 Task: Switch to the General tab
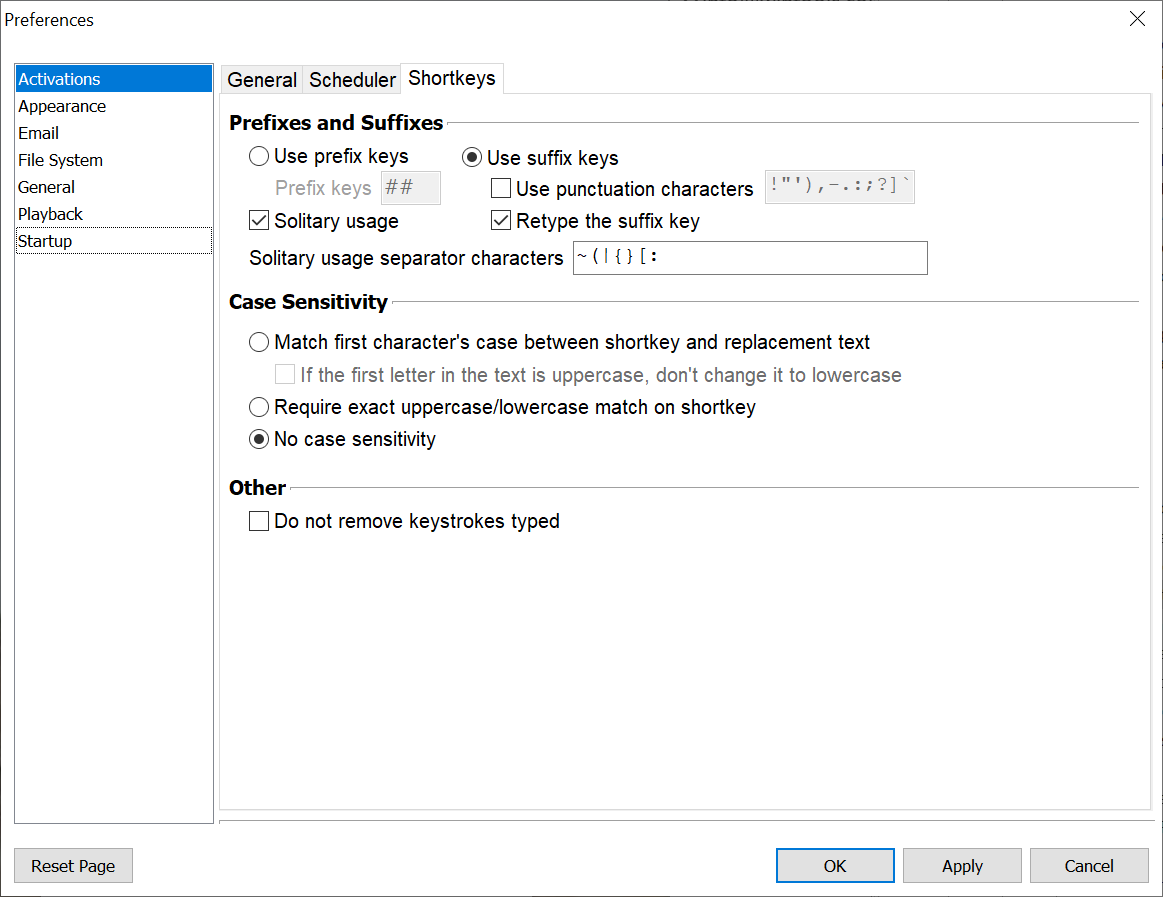[x=262, y=80]
